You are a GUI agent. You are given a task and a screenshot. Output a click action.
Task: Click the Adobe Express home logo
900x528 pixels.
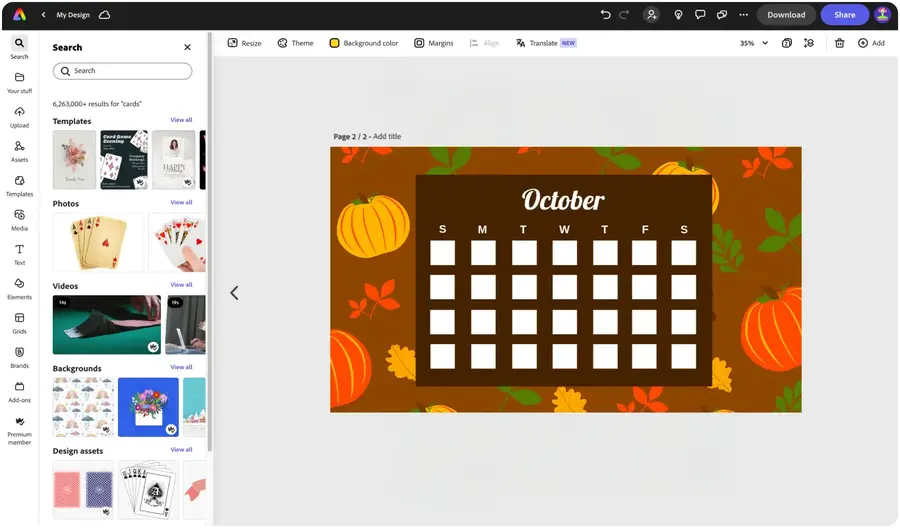point(20,15)
